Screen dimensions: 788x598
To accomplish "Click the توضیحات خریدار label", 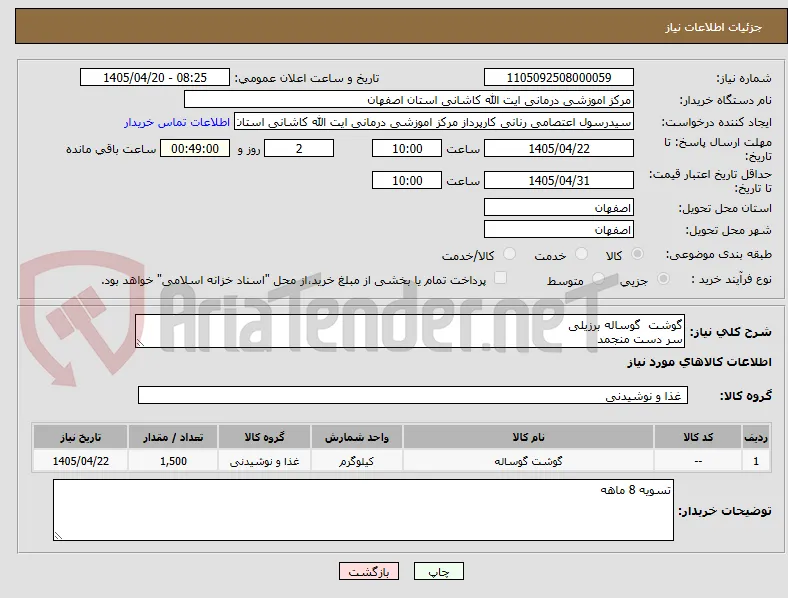I will pos(725,511).
